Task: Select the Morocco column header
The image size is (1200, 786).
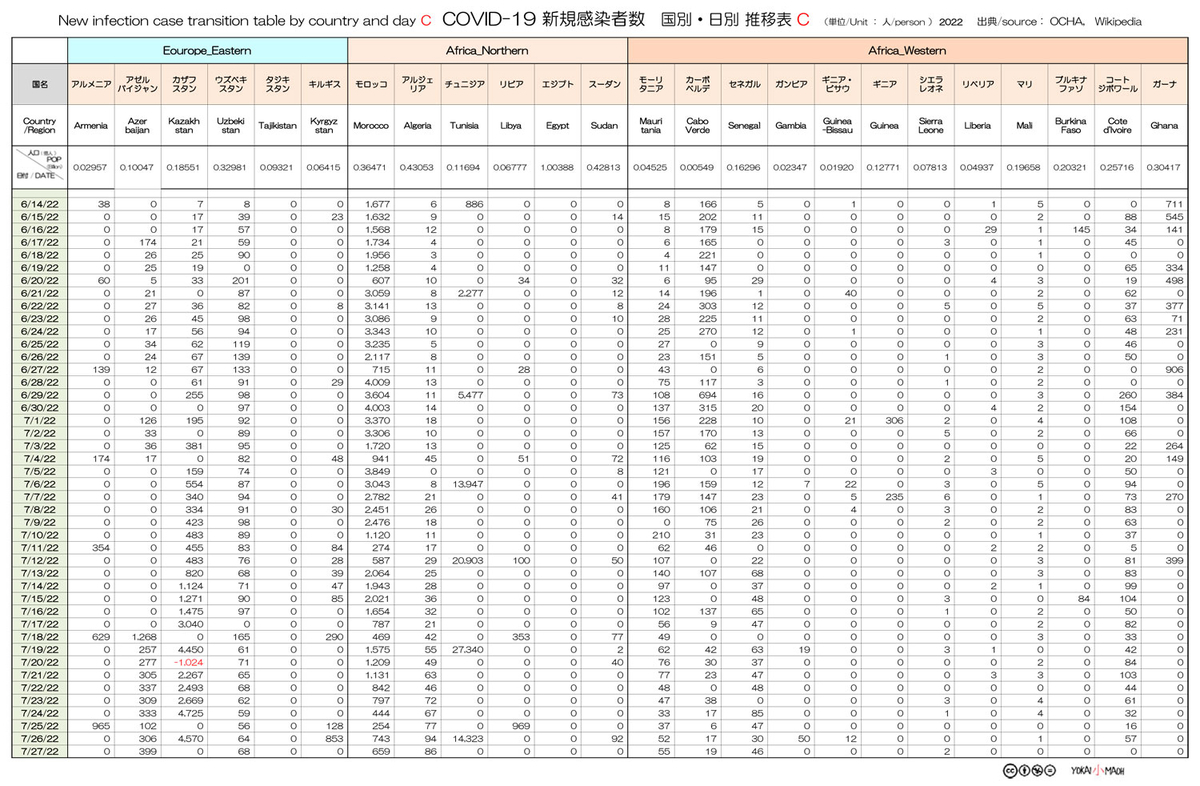Action: pyautogui.click(x=371, y=127)
